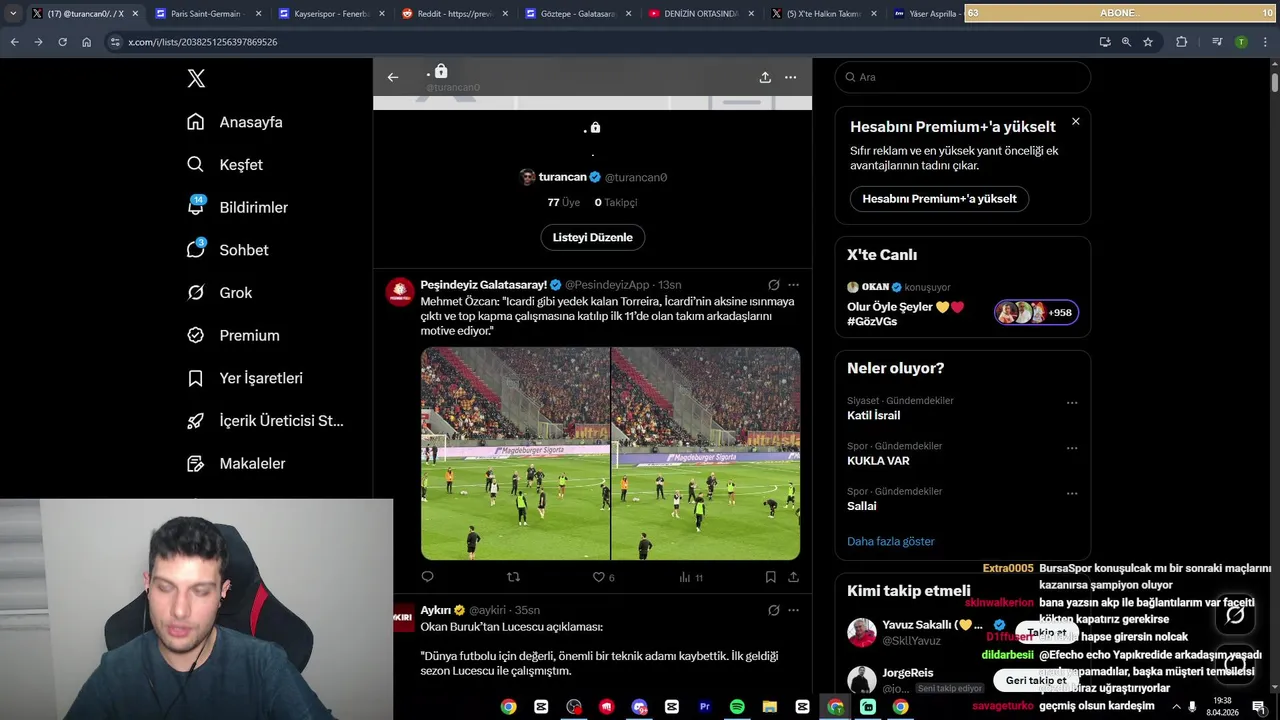
Task: Switch to Paris Saint-Germain tab
Action: click(x=208, y=14)
